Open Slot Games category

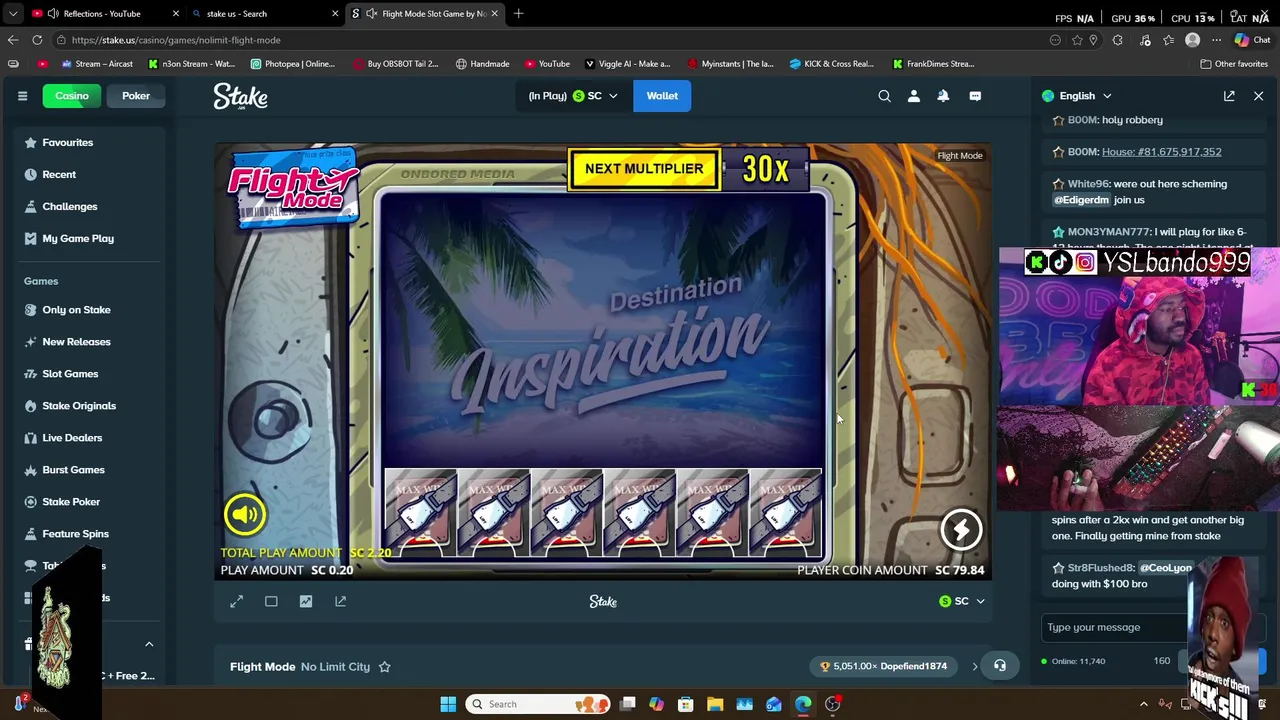(70, 374)
